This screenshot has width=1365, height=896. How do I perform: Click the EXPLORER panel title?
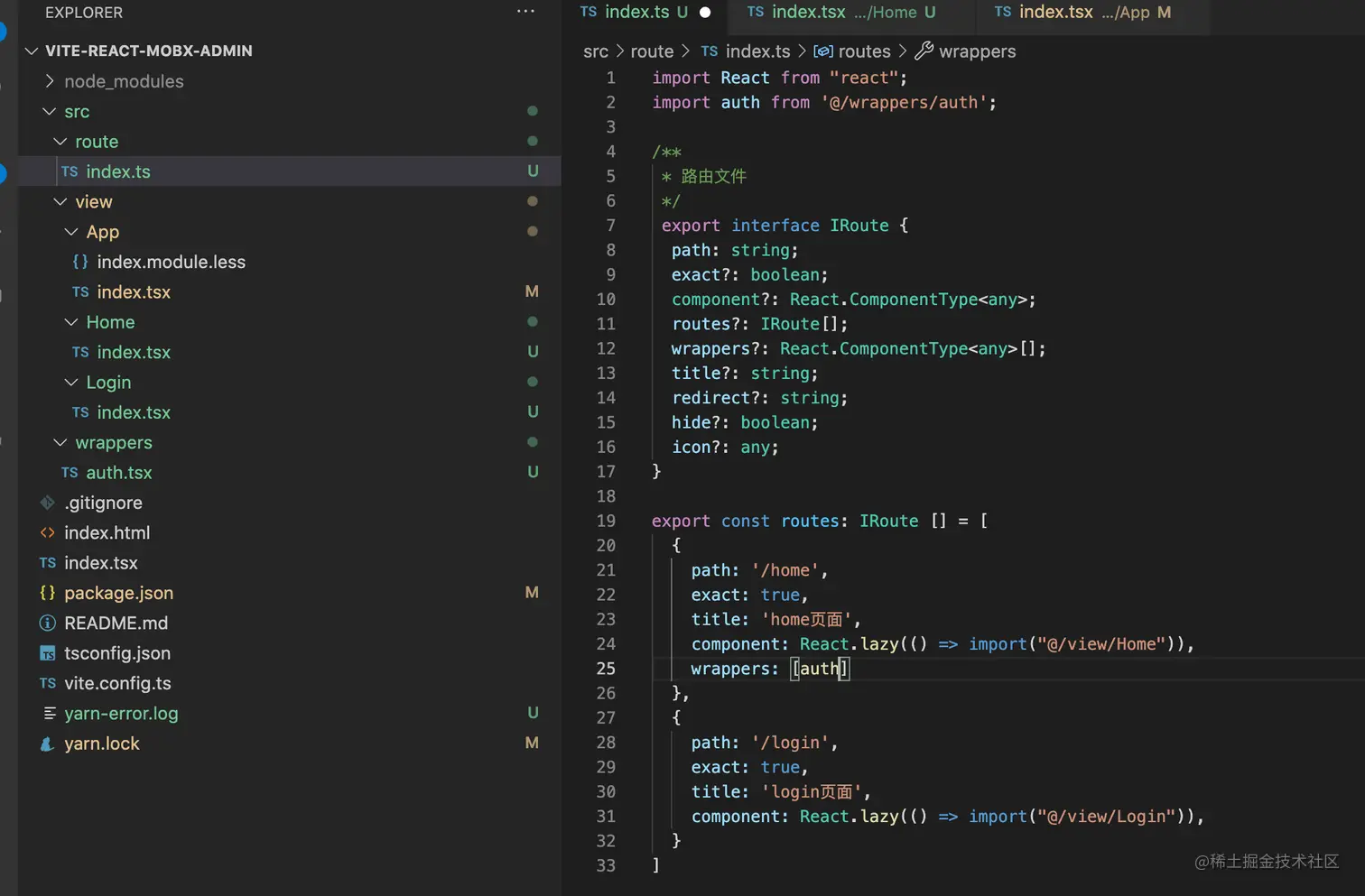coord(84,13)
